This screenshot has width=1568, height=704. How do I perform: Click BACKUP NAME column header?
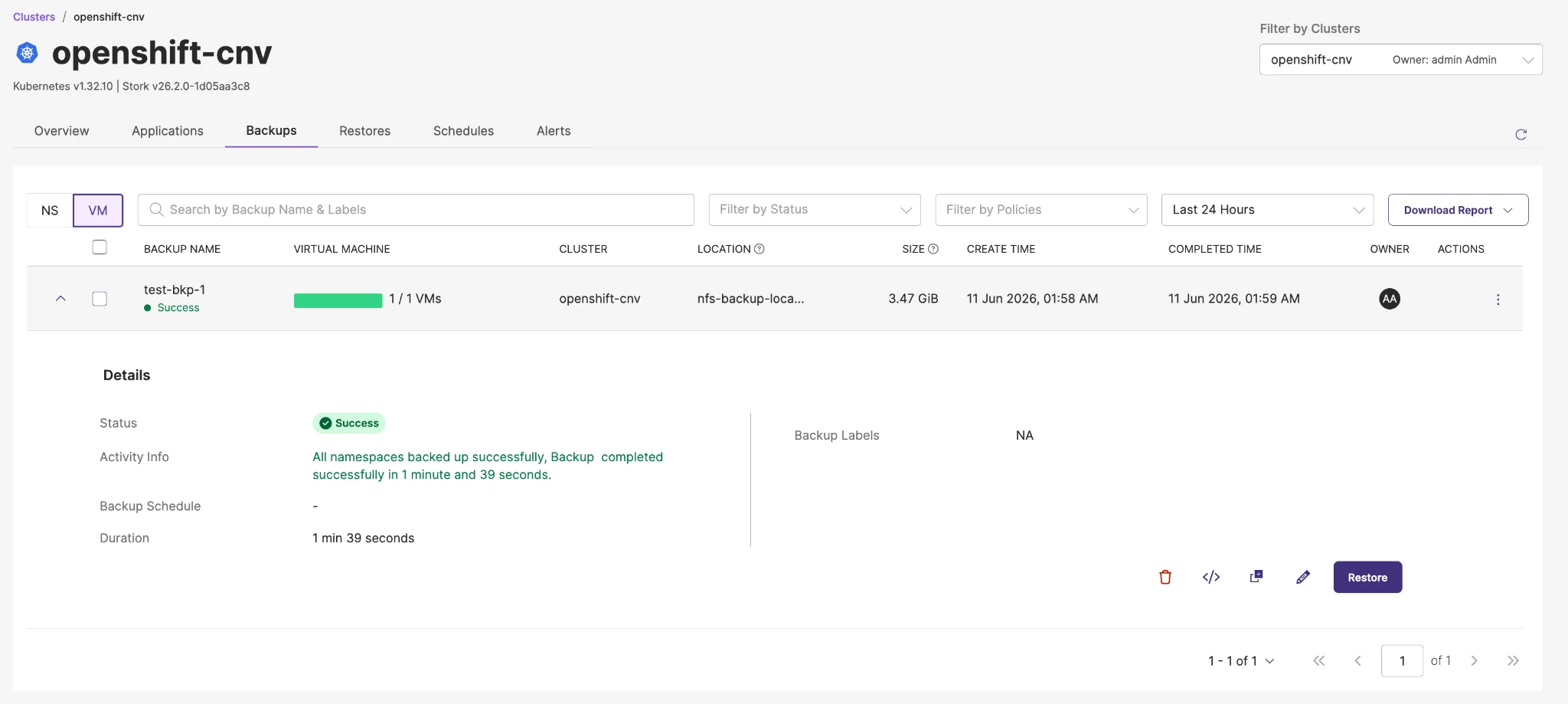click(x=182, y=249)
